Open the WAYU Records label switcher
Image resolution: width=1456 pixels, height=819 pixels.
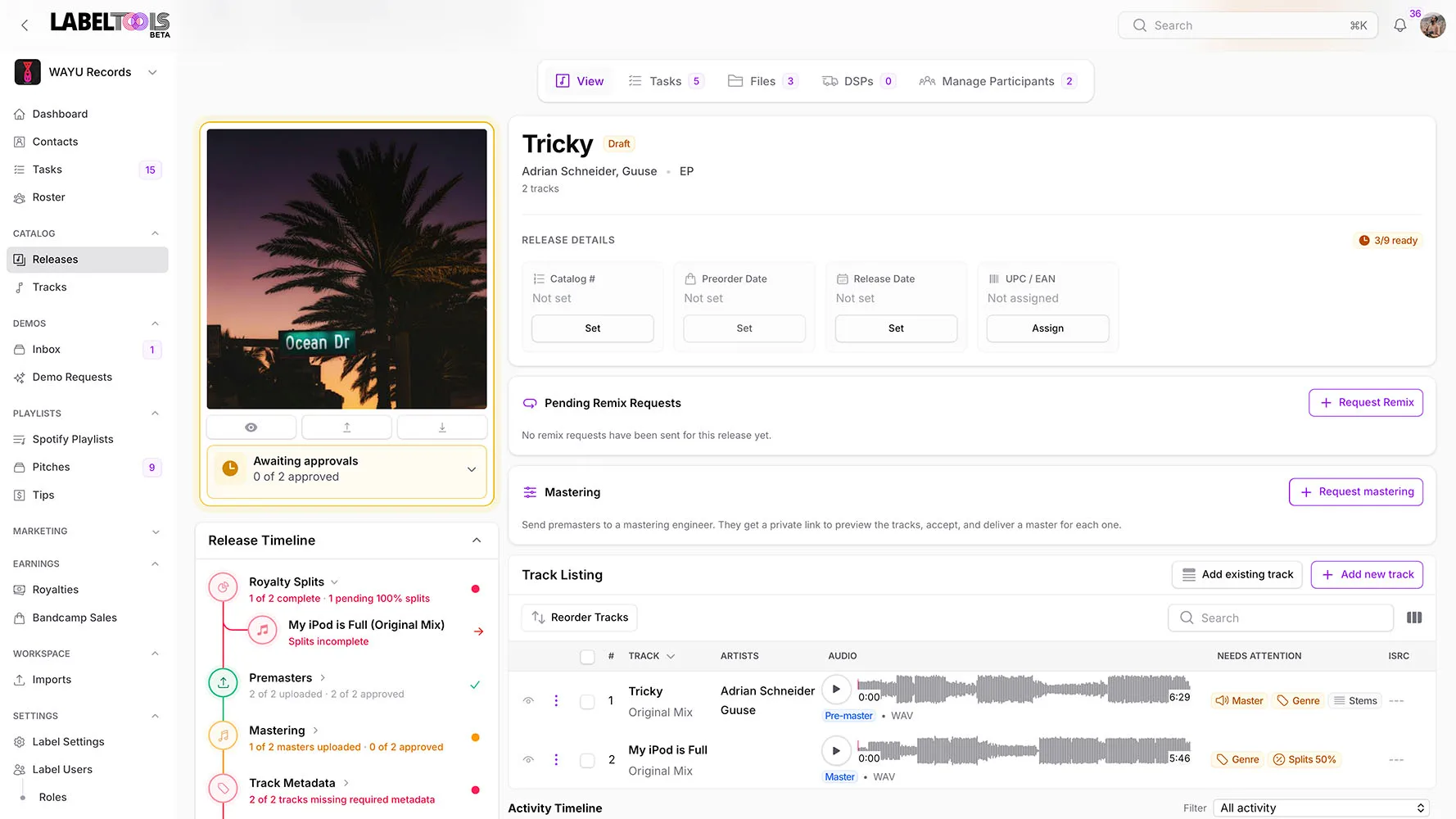pos(86,72)
